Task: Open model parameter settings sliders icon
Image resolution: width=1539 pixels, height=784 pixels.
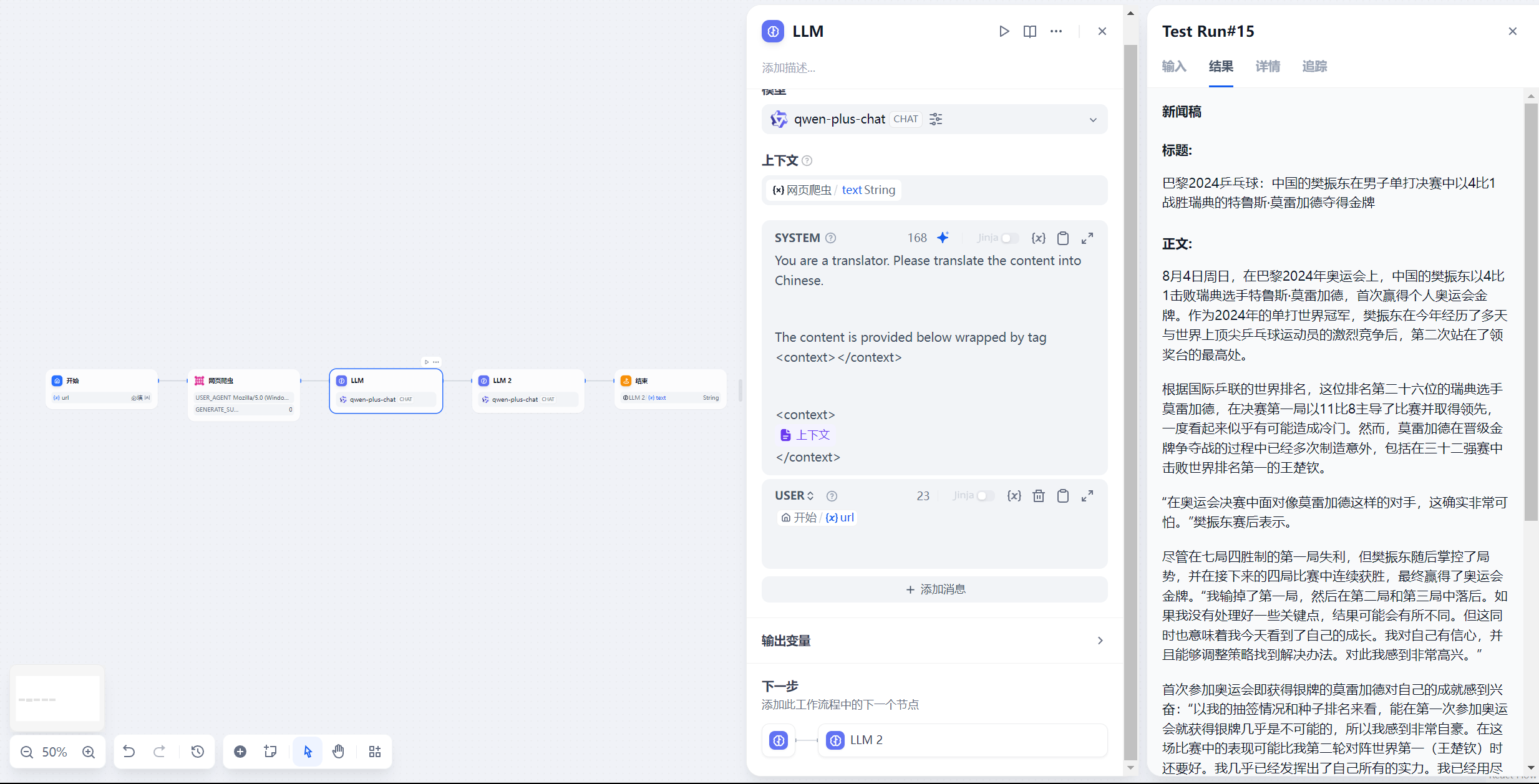Action: coord(936,119)
